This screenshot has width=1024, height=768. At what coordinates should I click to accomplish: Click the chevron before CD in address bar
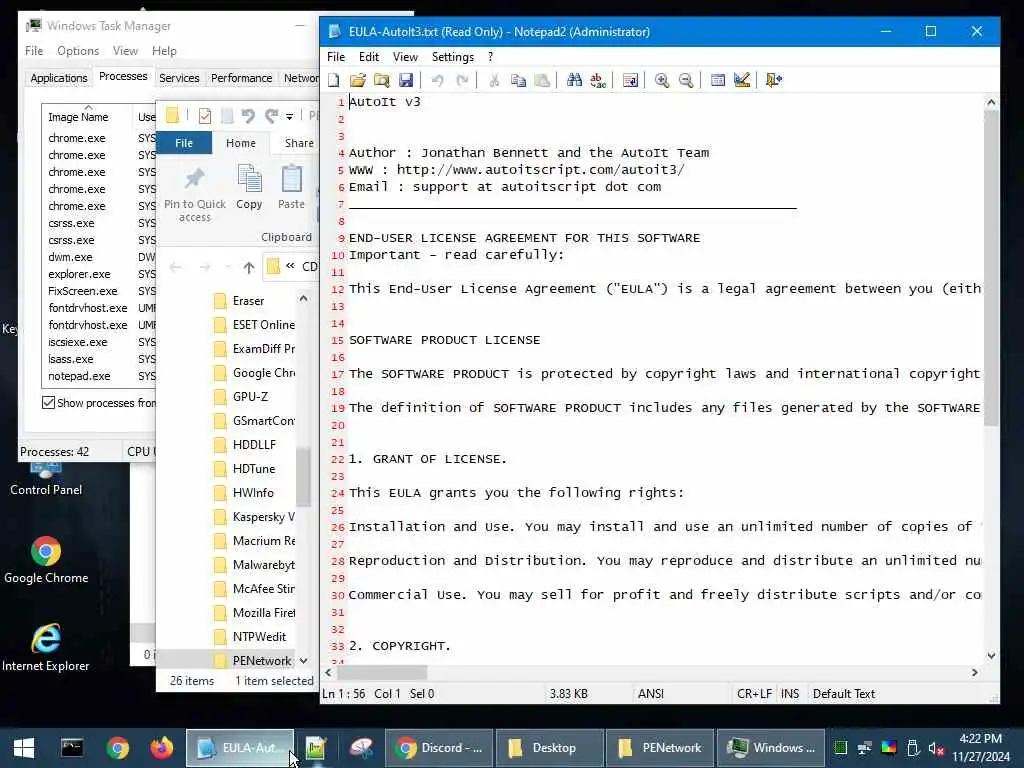click(290, 266)
